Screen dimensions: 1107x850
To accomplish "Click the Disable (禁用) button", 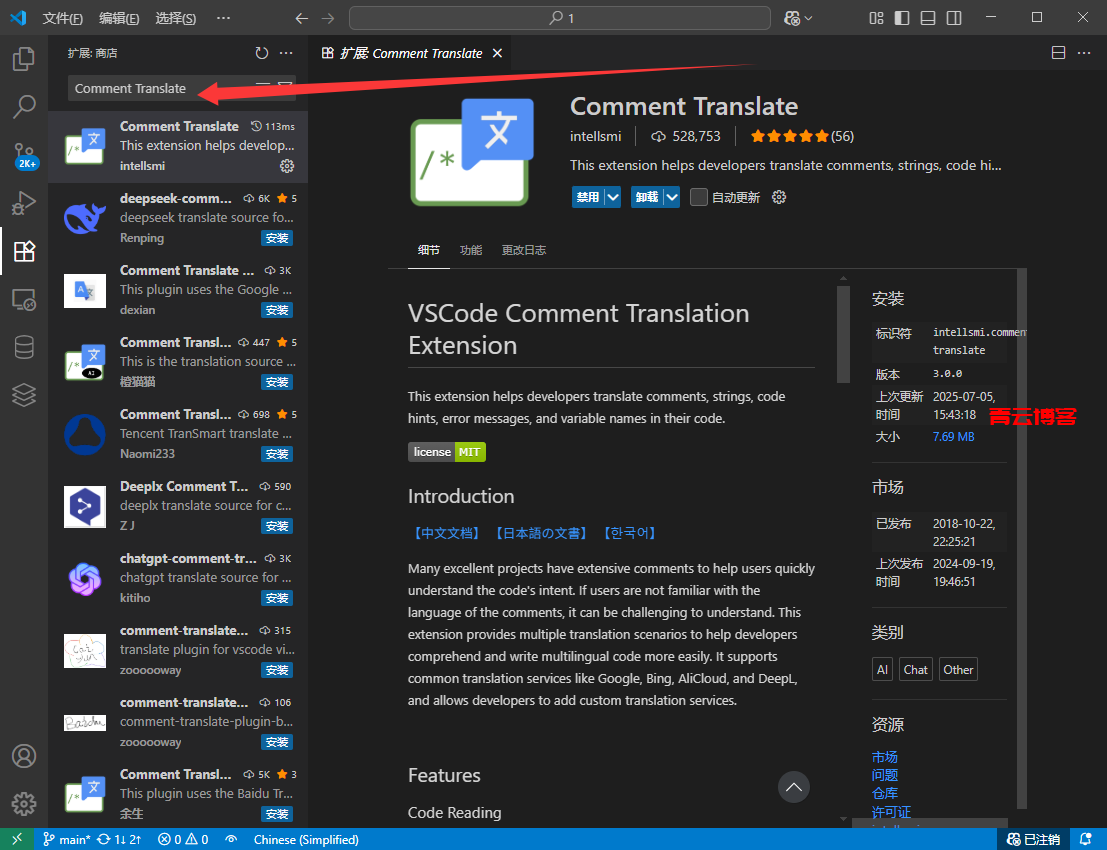I will pos(588,197).
